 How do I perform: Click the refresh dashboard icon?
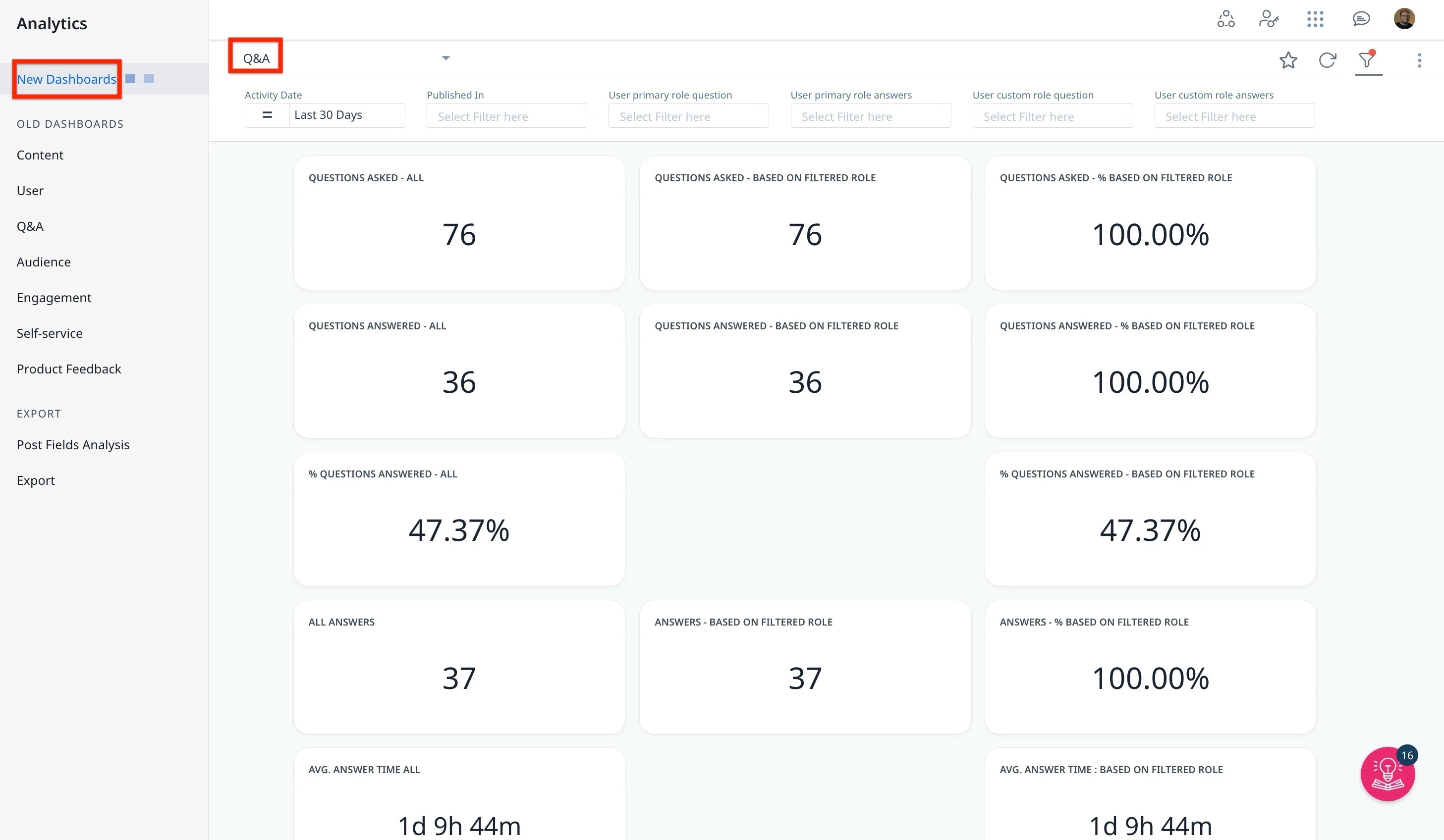click(1327, 60)
